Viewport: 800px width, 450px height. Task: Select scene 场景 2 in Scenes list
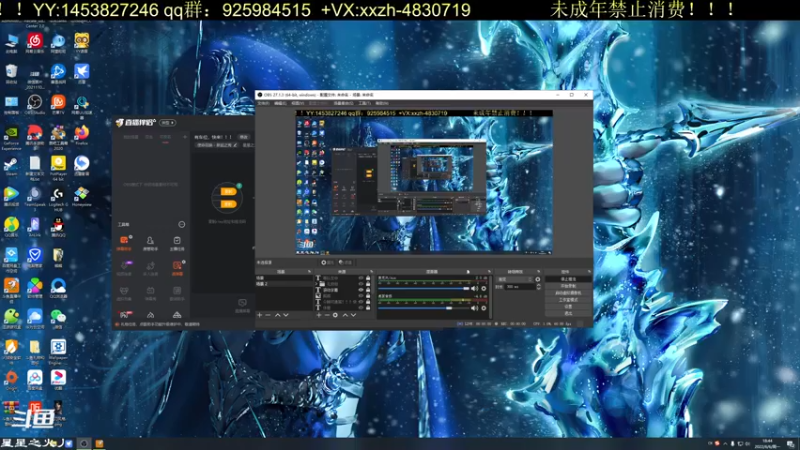click(x=284, y=284)
